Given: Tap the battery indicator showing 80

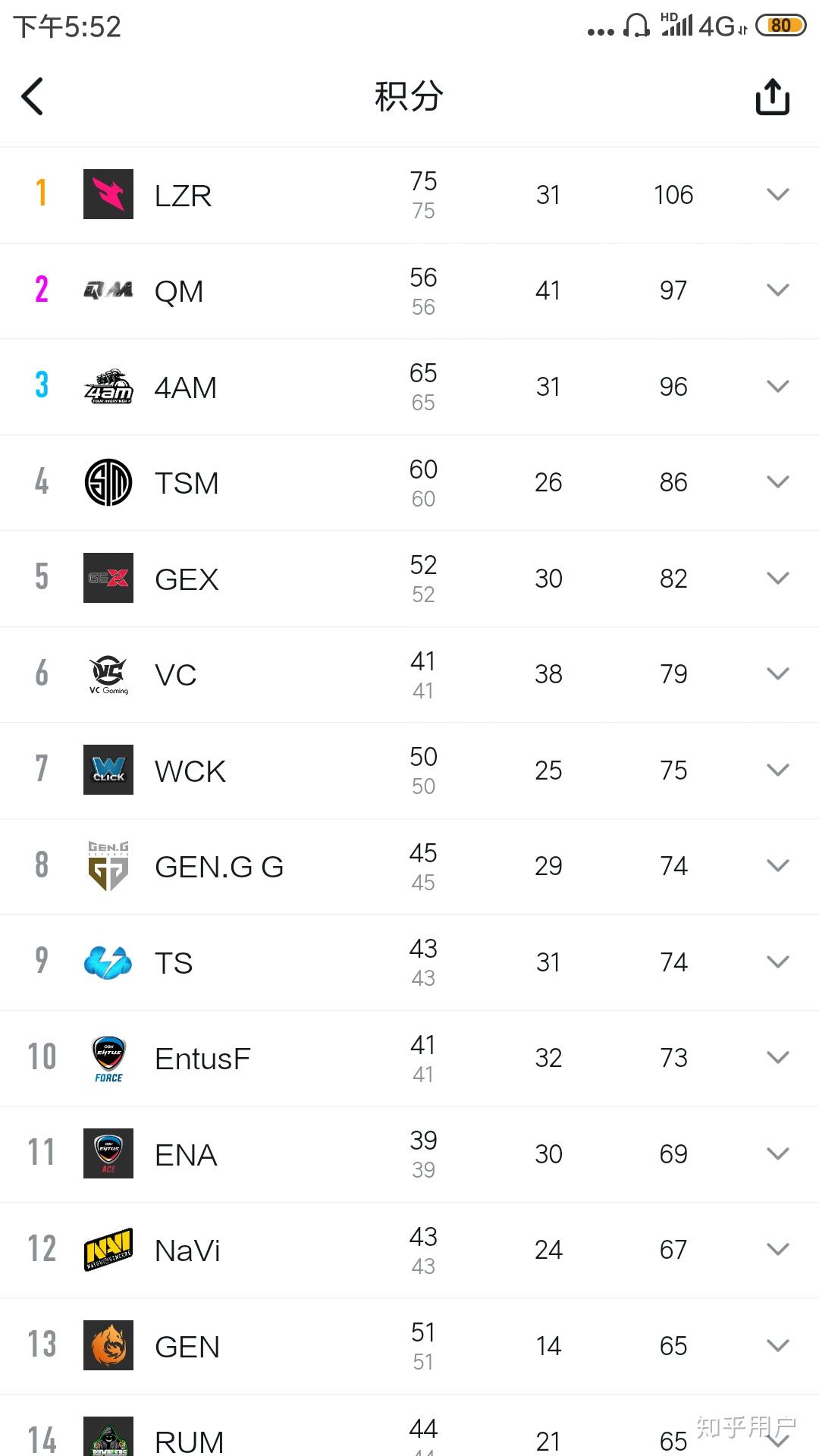Looking at the screenshot, I should [780, 25].
